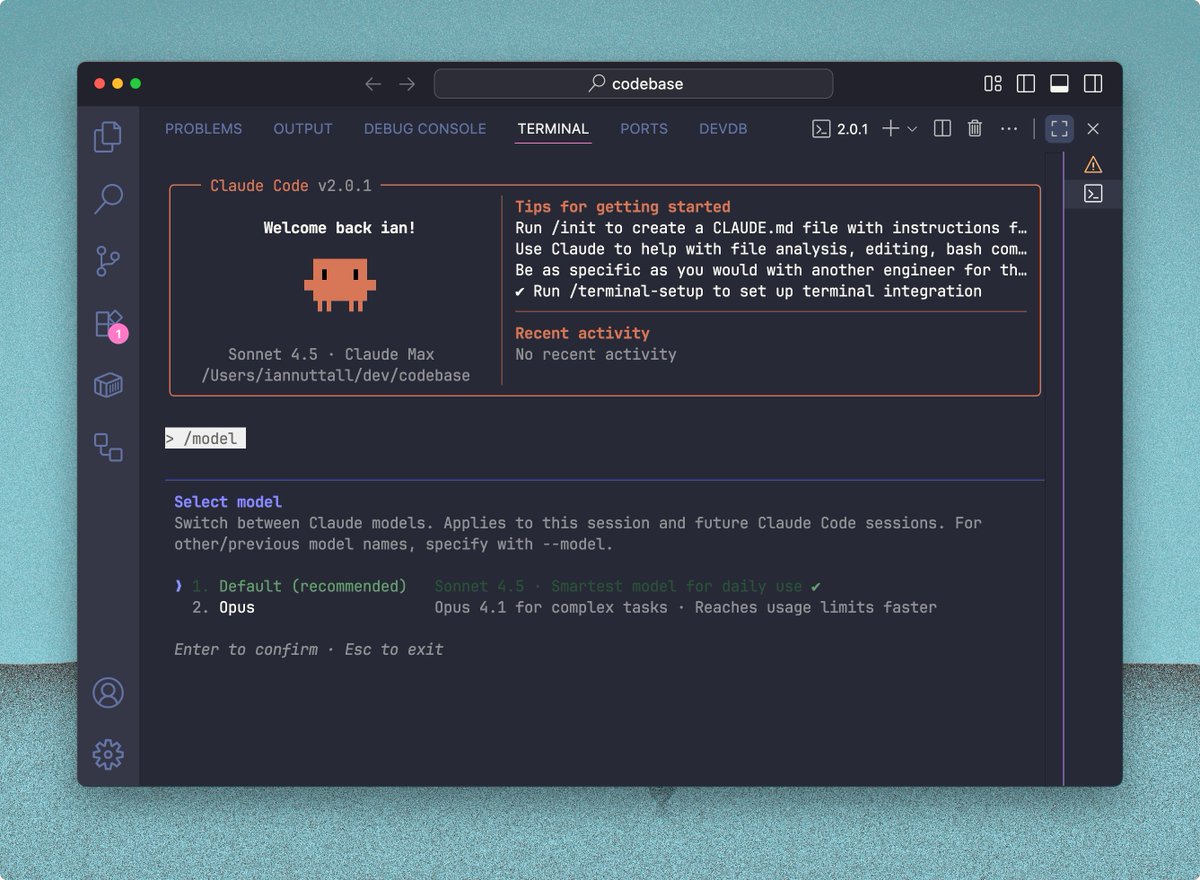Click the Select model heading
Screen dimensions: 1200x880
coord(228,502)
